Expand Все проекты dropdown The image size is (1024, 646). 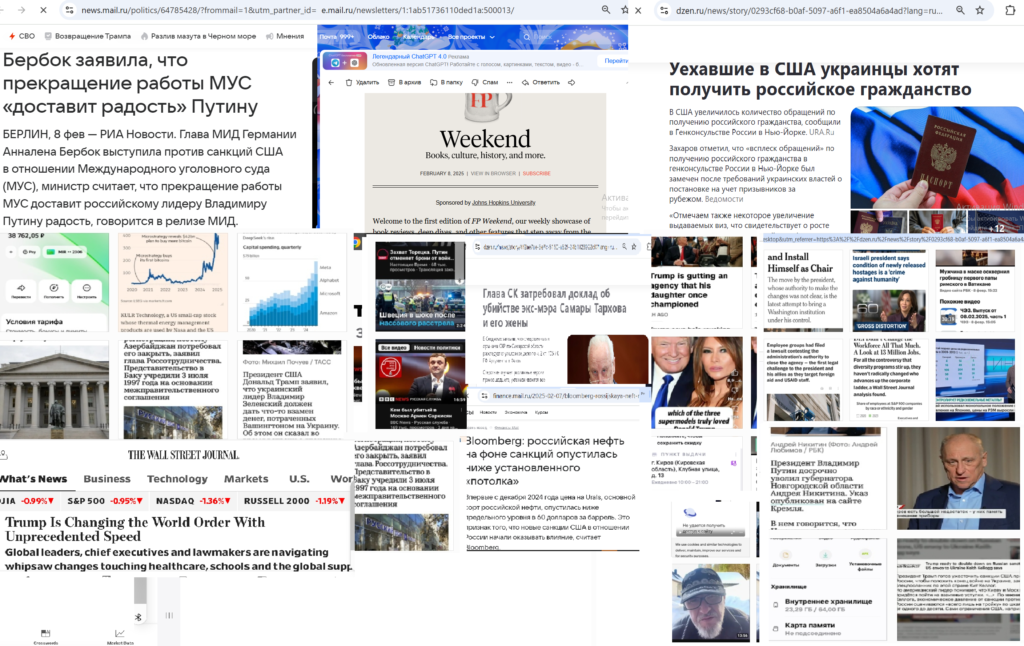[471, 37]
